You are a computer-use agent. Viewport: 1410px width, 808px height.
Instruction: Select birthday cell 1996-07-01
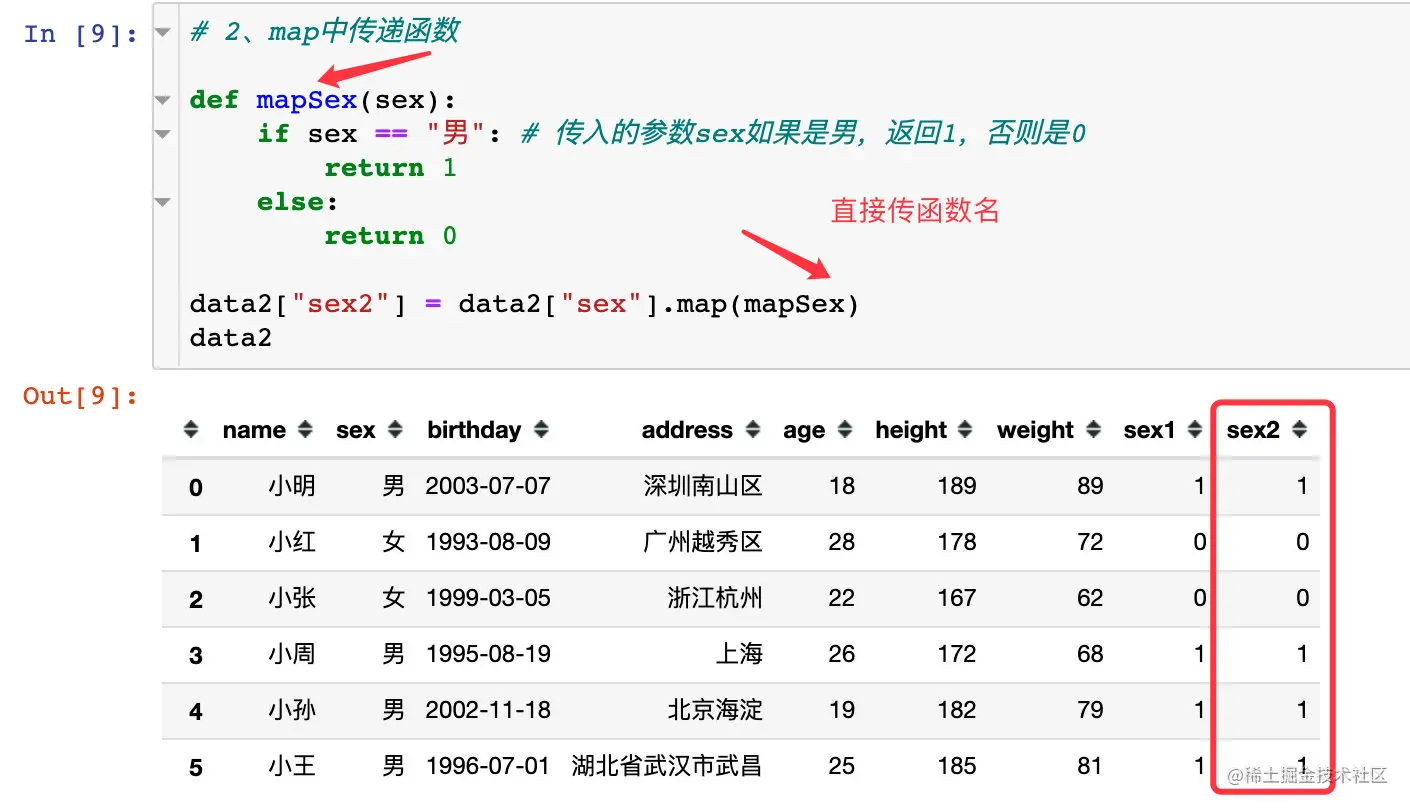(488, 766)
